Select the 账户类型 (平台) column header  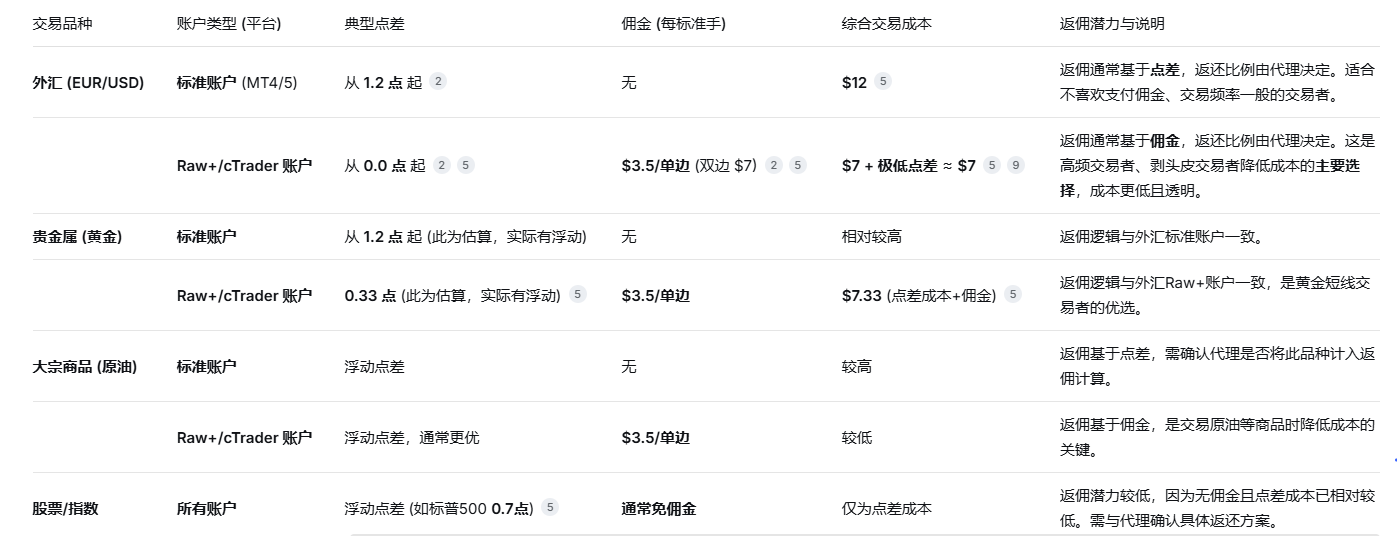click(x=229, y=24)
